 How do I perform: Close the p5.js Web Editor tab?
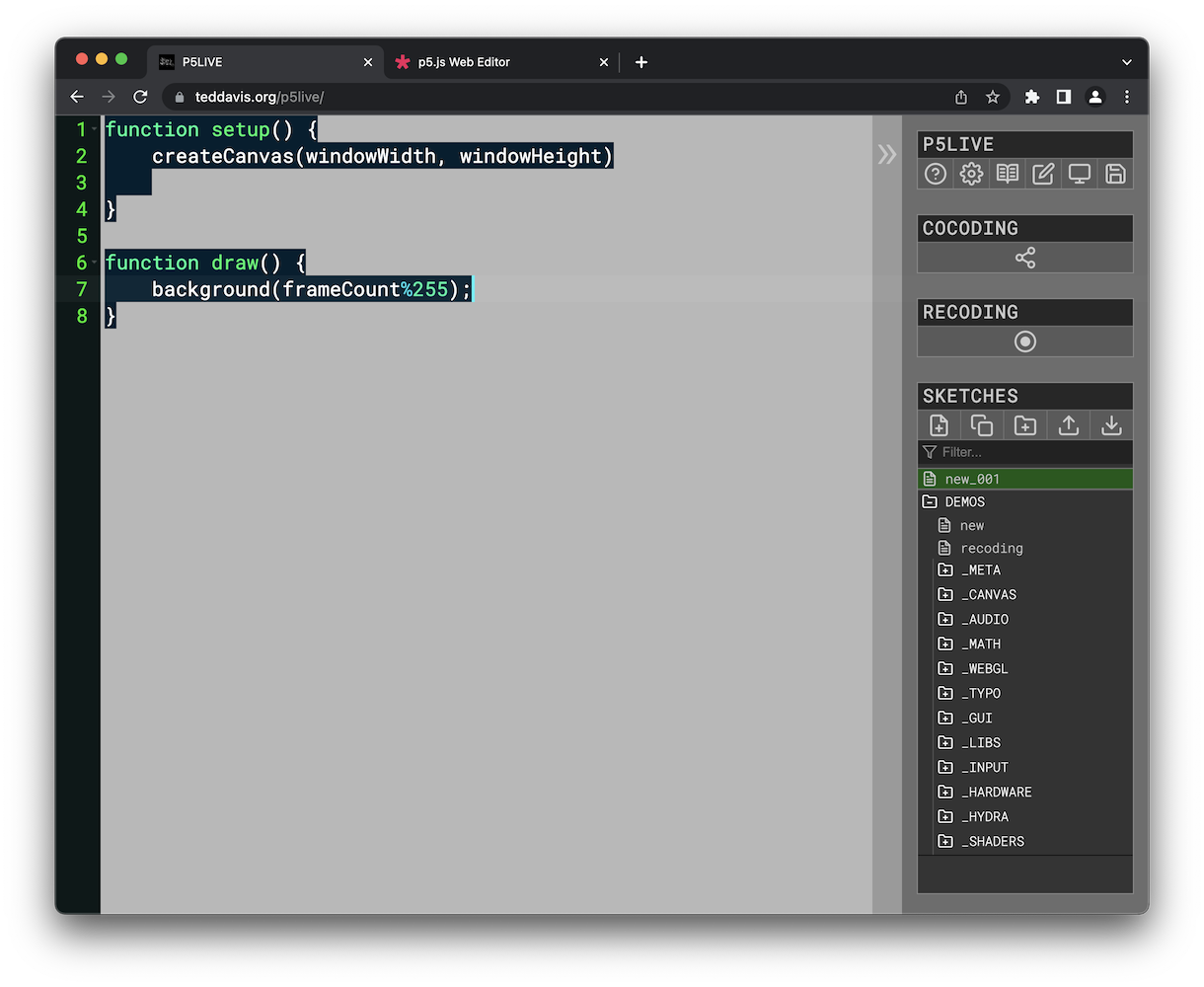604,62
